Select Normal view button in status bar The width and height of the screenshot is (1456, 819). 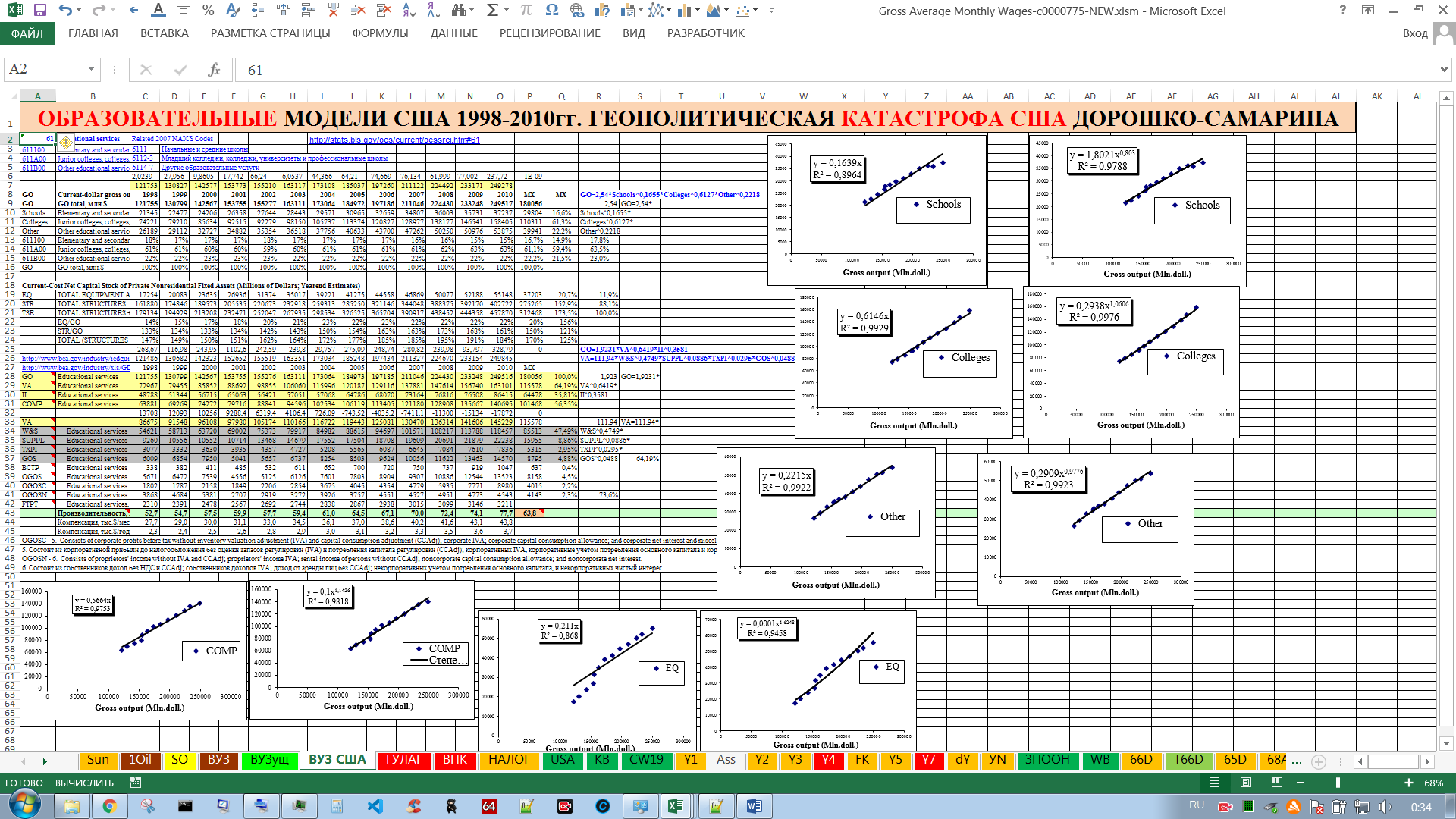pyautogui.click(x=1214, y=783)
